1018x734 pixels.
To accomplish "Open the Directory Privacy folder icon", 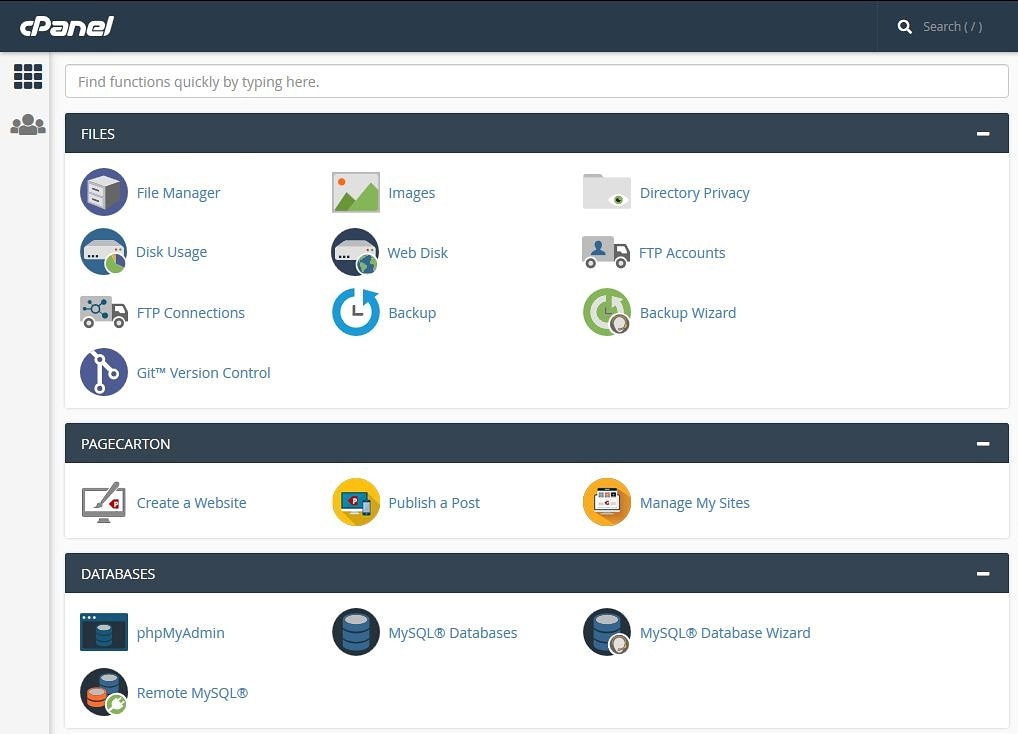I will click(x=607, y=192).
